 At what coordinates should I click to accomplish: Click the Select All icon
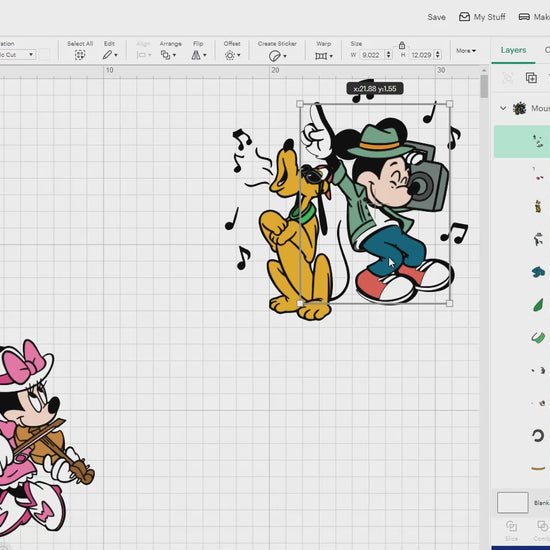click(x=80, y=55)
